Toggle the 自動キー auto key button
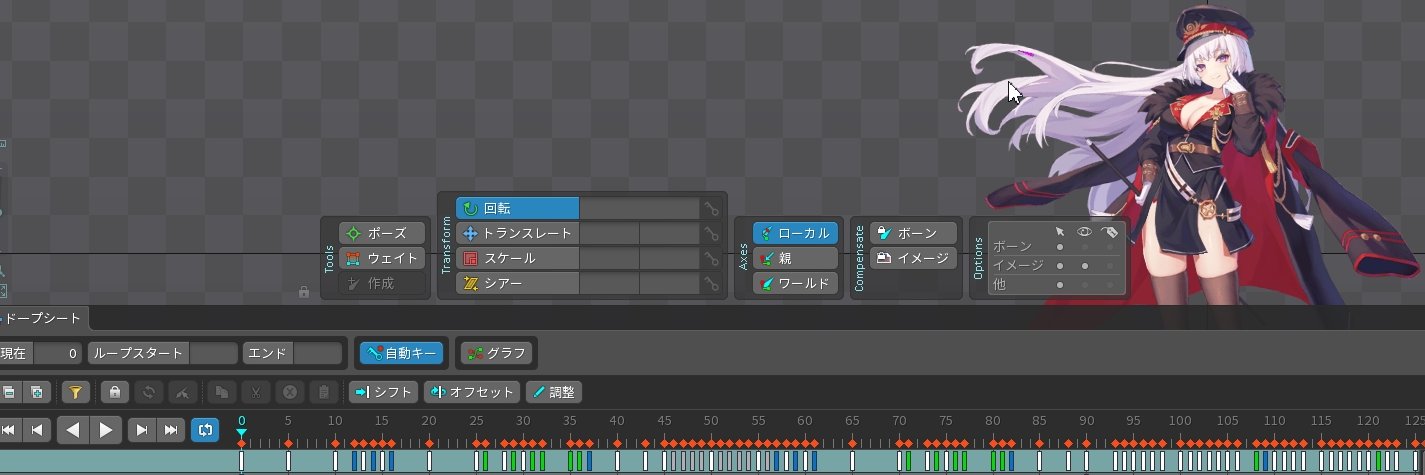The image size is (1425, 475). click(x=401, y=353)
